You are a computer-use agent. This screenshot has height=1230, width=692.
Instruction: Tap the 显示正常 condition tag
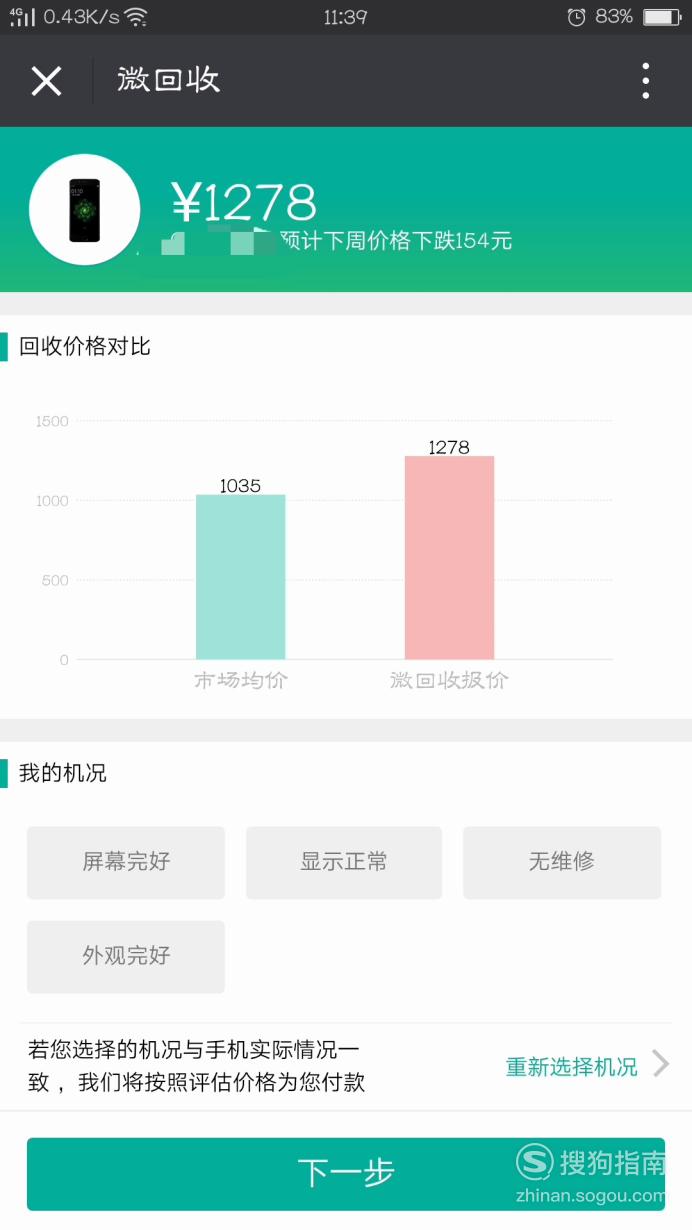point(344,862)
